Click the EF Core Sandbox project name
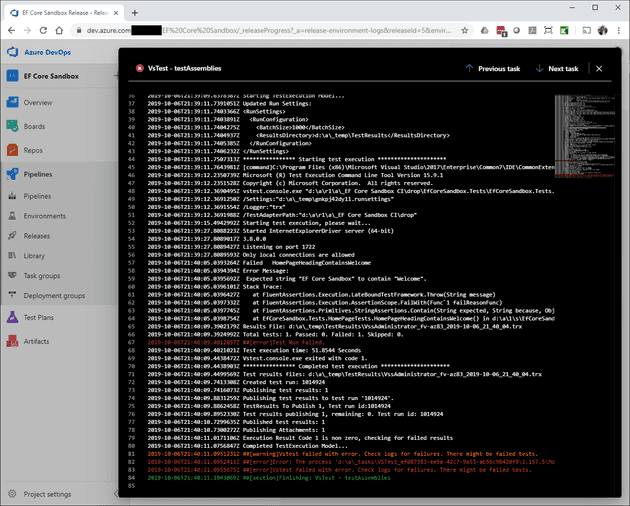The image size is (630, 506). point(51,76)
